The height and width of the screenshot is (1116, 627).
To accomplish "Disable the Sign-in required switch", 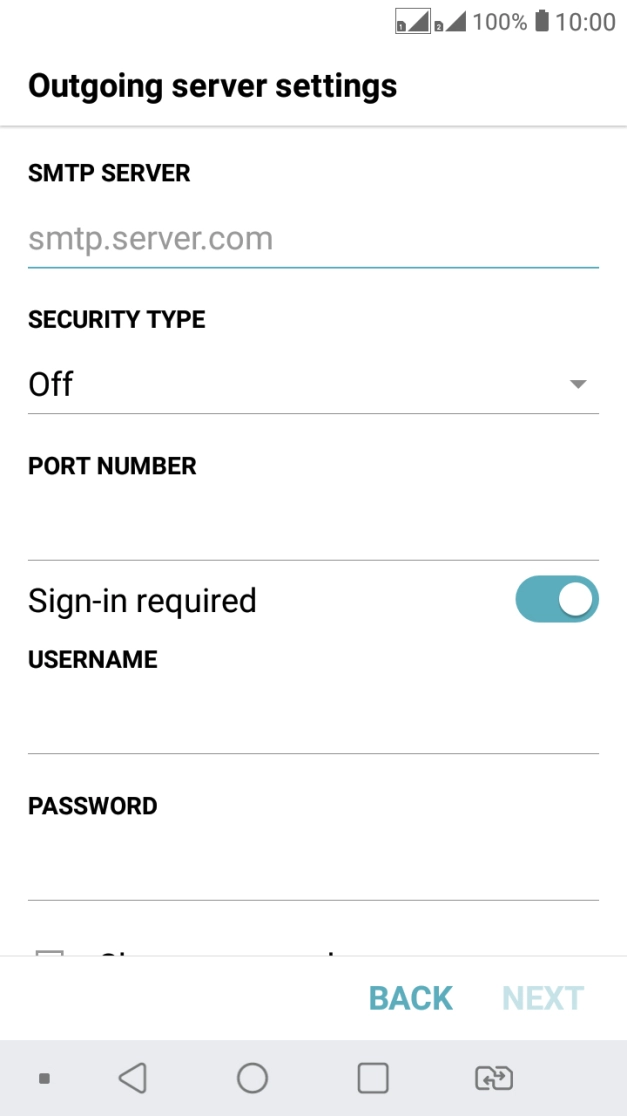I will coord(557,600).
